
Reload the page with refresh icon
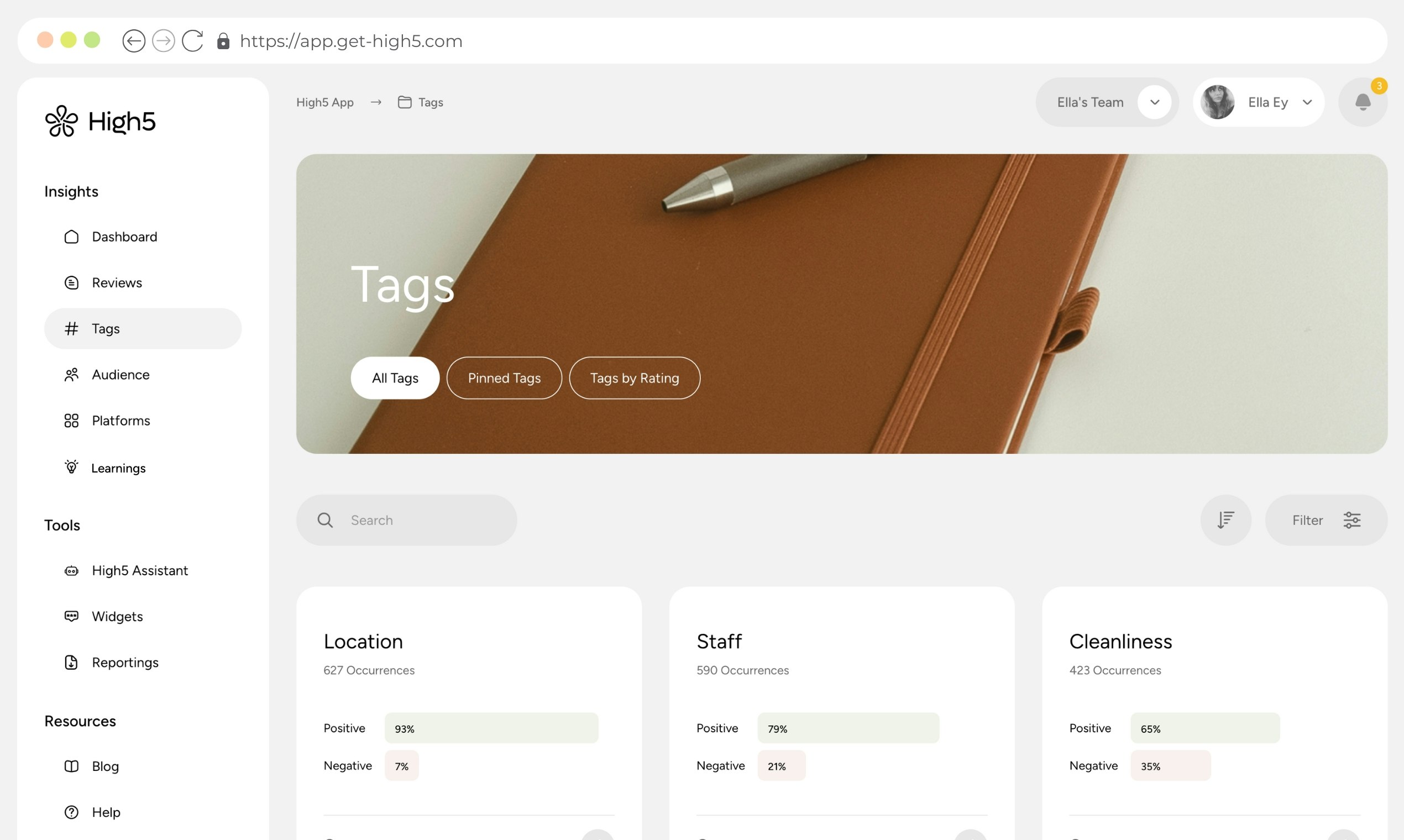pyautogui.click(x=192, y=41)
